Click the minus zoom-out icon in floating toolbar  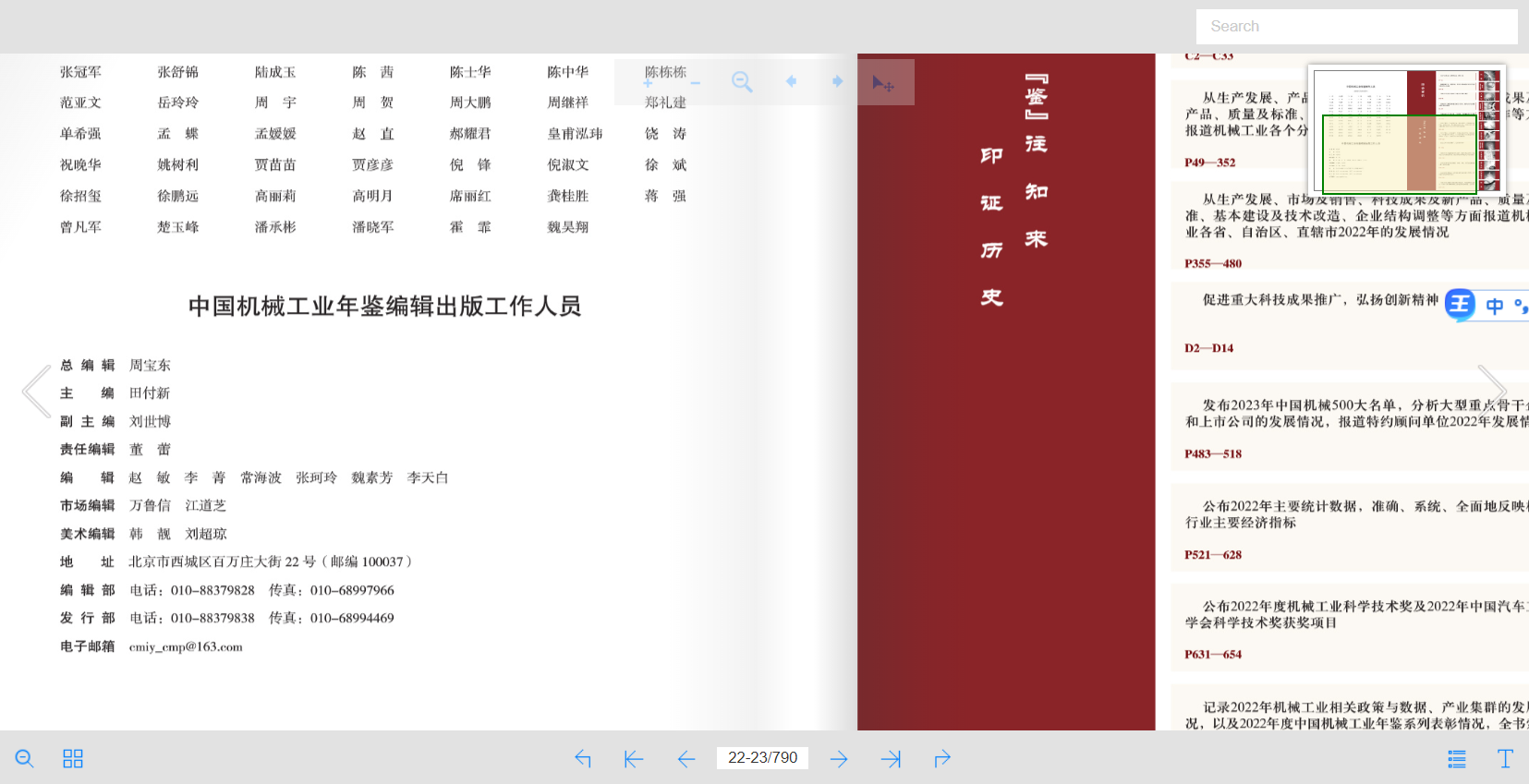(696, 82)
